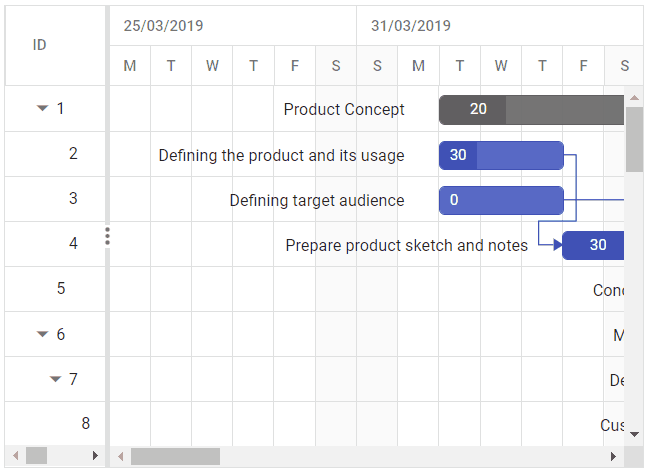
Task: Click the 31/03/2019 week header
Action: coord(410,26)
